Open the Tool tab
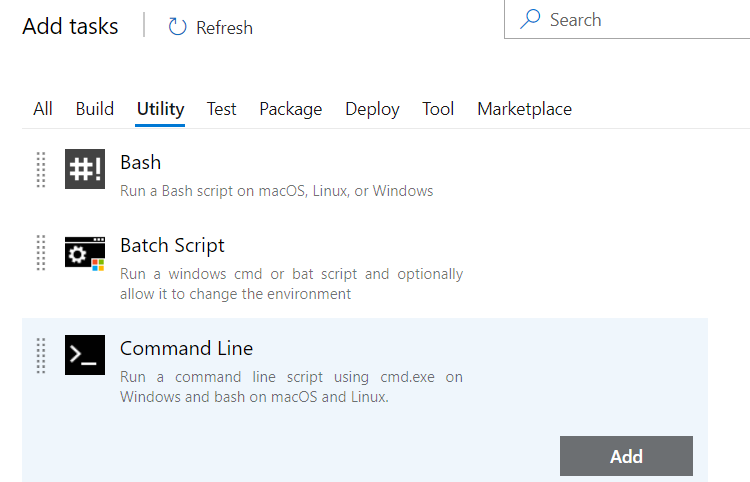Screen dimensions: 750x482 click(438, 109)
